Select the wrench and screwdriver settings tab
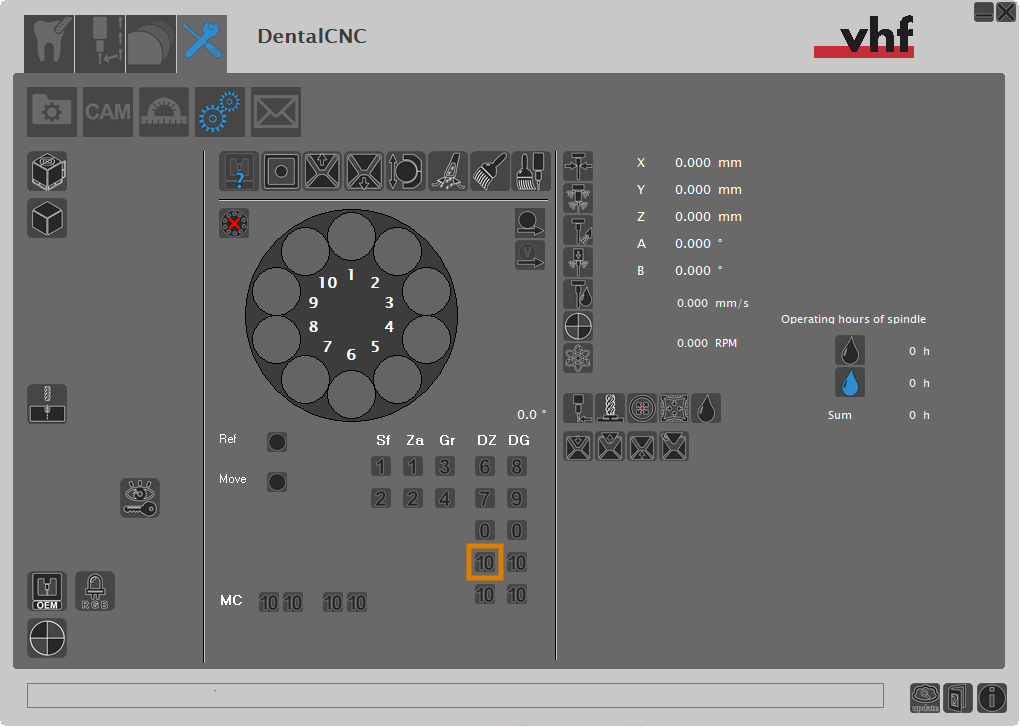 click(202, 44)
